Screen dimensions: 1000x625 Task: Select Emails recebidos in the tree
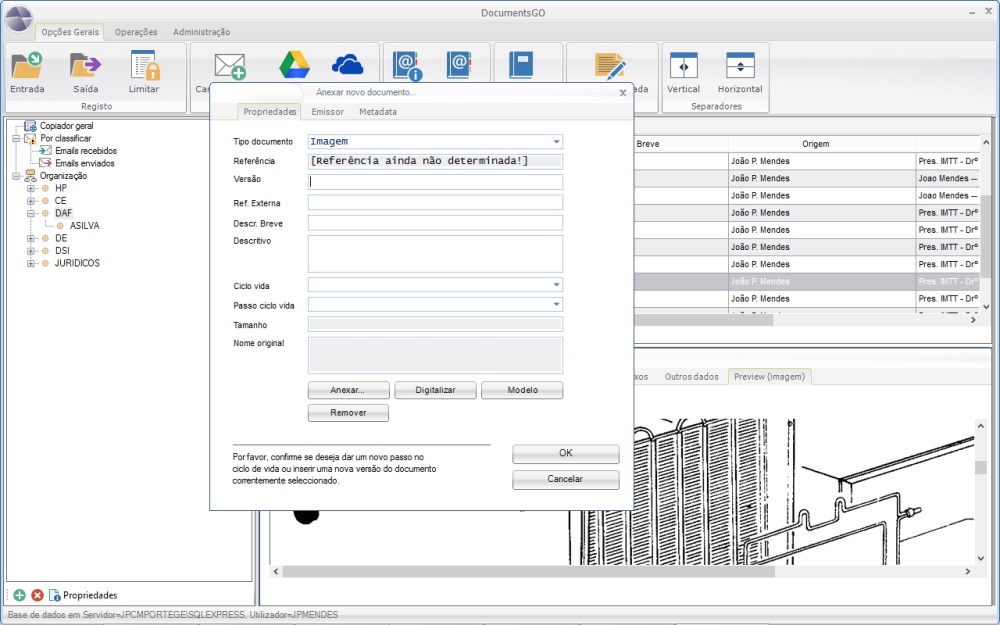[x=85, y=150]
